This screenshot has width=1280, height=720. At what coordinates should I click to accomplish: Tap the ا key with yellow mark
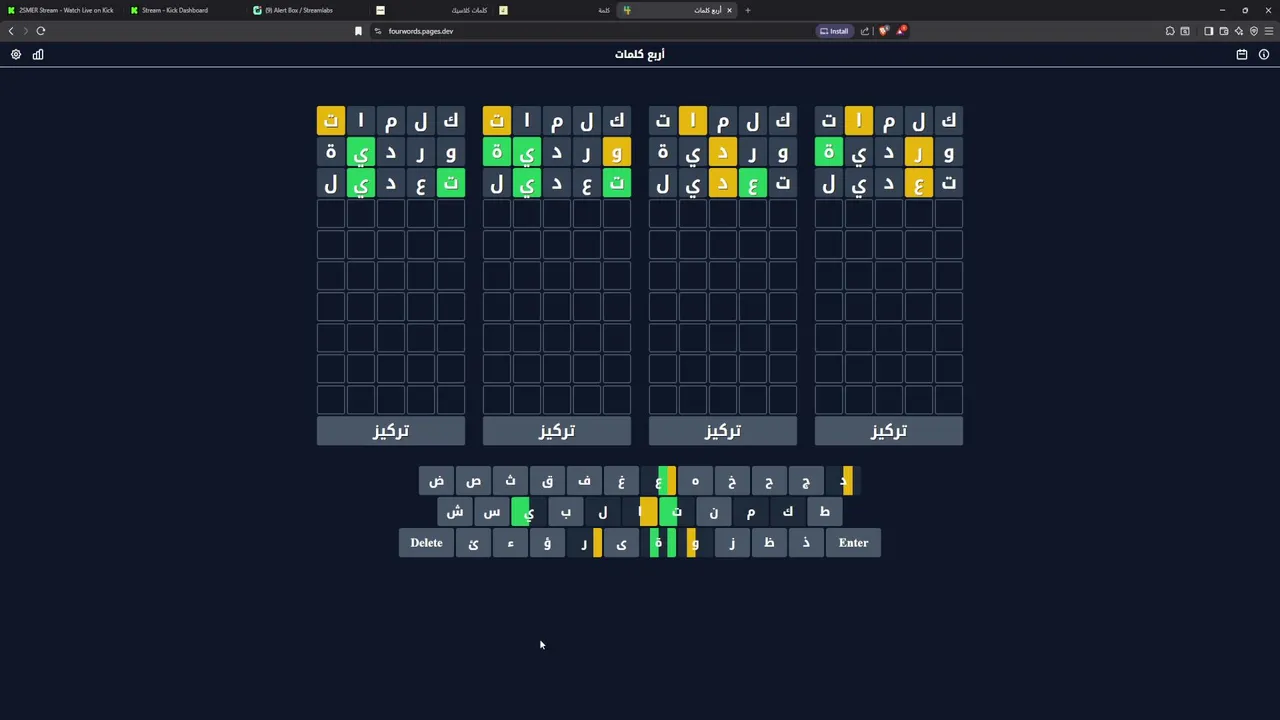[x=640, y=512]
